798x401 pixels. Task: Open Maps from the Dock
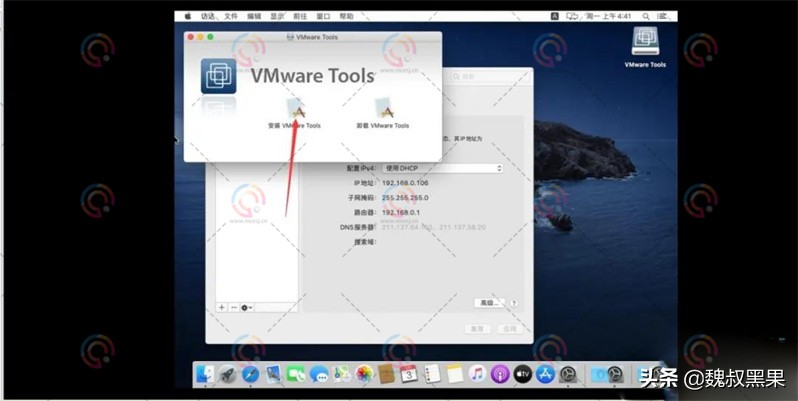(341, 374)
